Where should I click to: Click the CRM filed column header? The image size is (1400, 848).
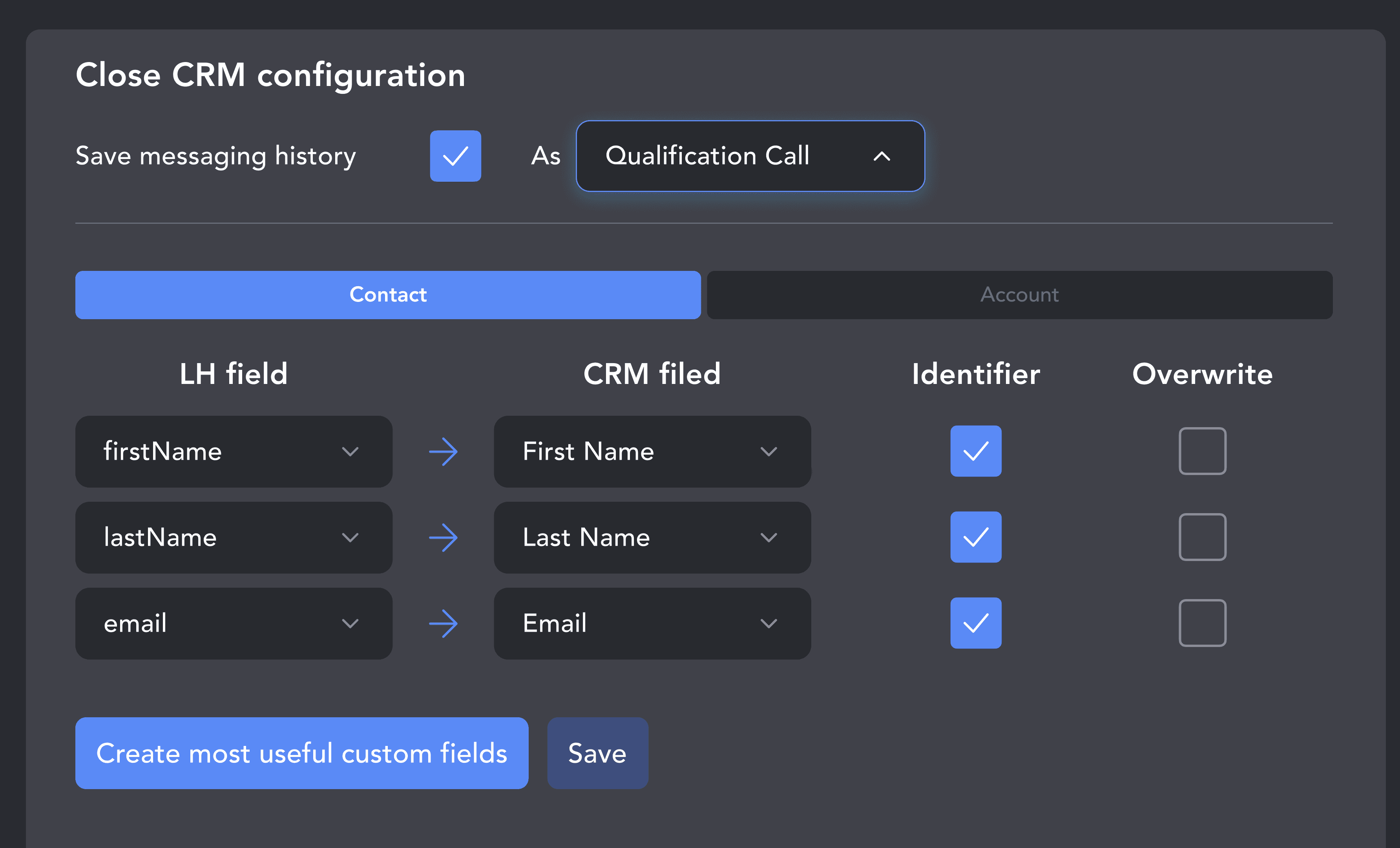652,374
